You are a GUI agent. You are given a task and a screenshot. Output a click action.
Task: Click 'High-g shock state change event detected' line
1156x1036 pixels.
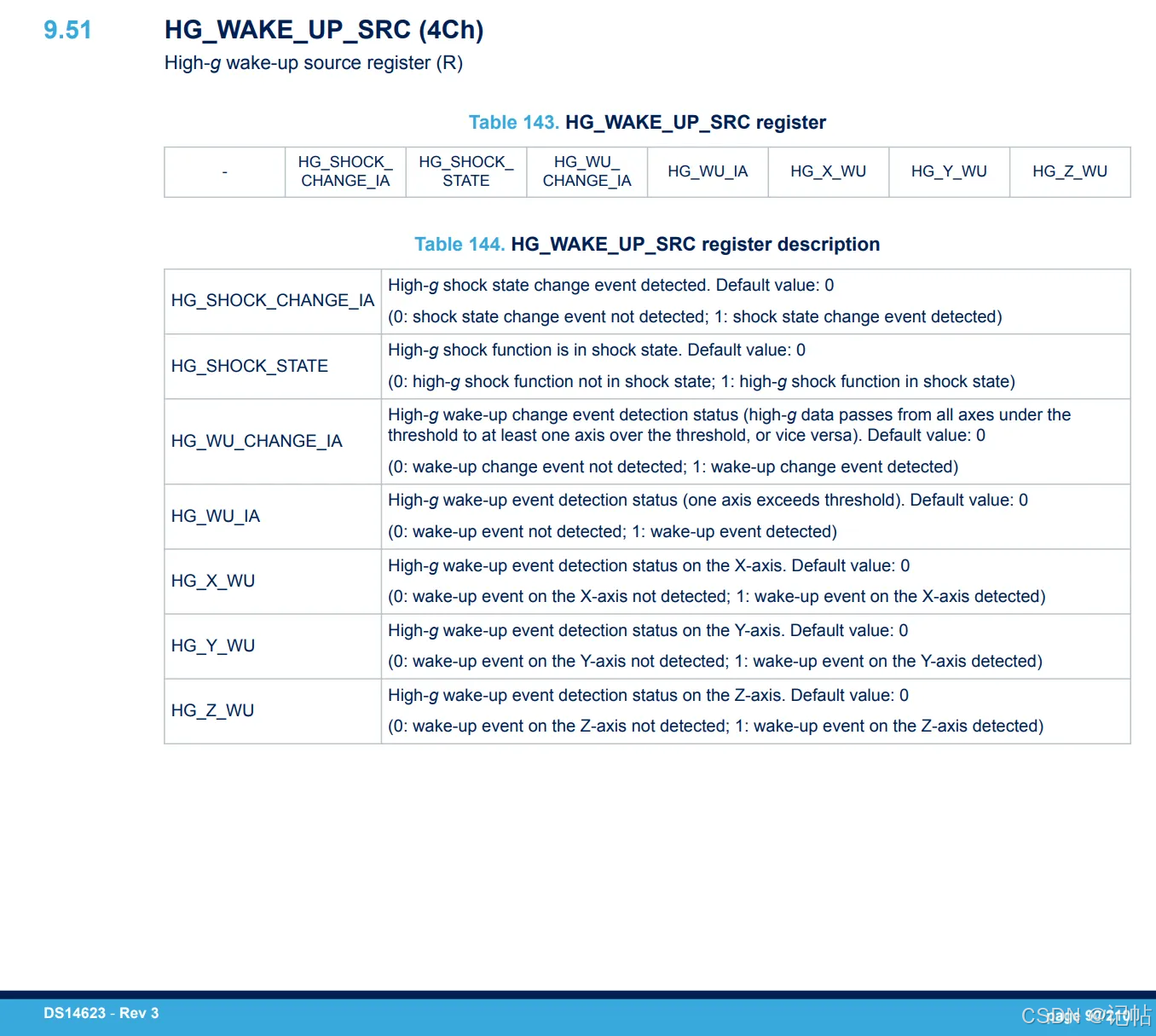(x=611, y=286)
